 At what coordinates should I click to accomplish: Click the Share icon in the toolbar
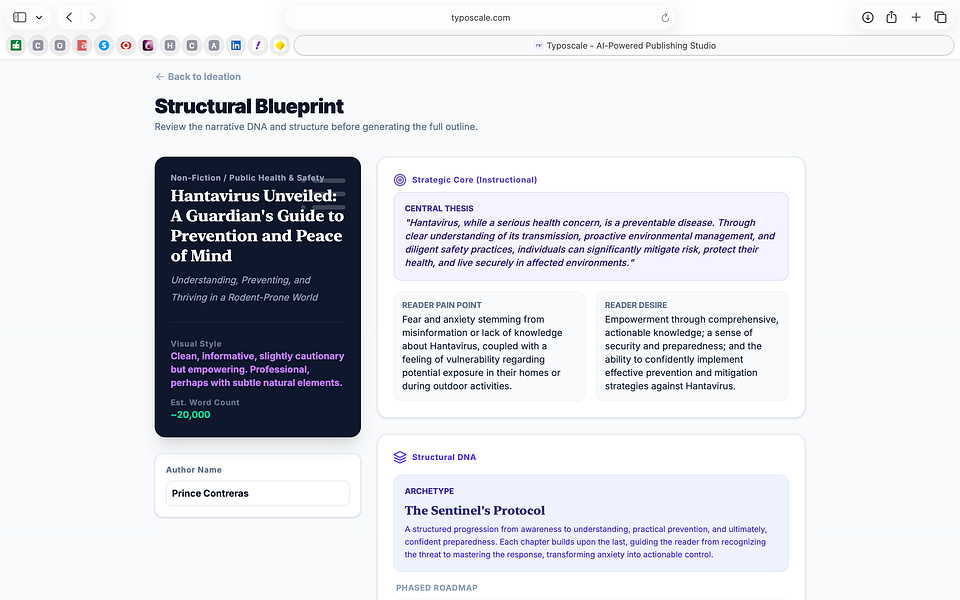tap(891, 17)
